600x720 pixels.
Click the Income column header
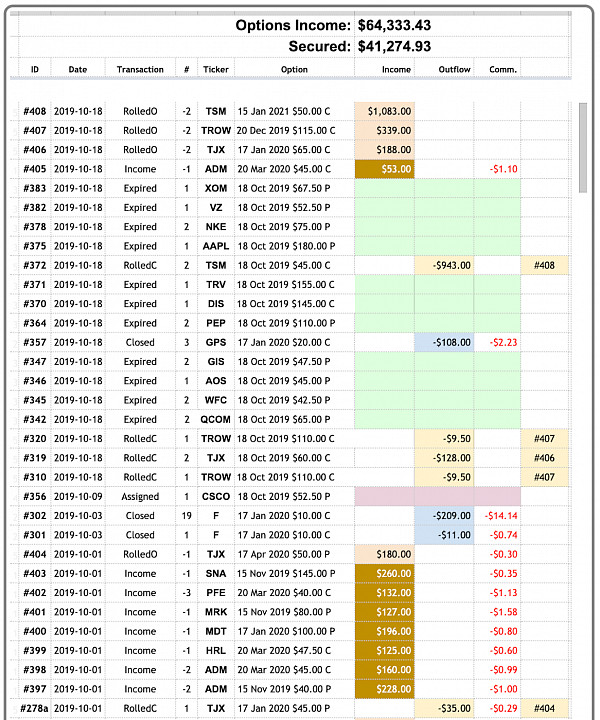click(396, 69)
